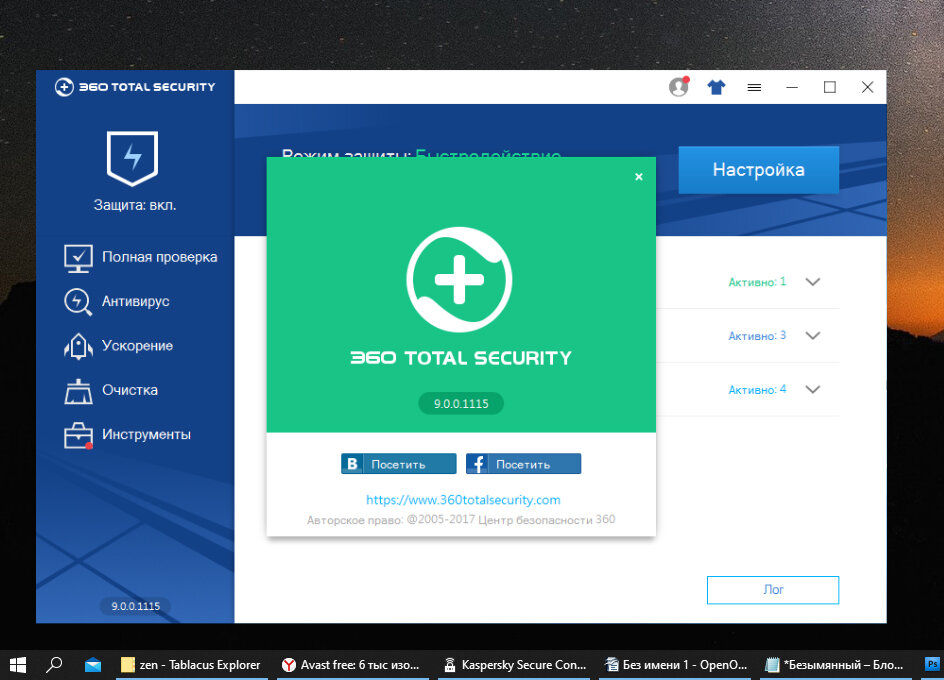Screen dimensions: 944x680
Task: Expand the Активно: 4 row chevron
Action: pyautogui.click(x=813, y=389)
